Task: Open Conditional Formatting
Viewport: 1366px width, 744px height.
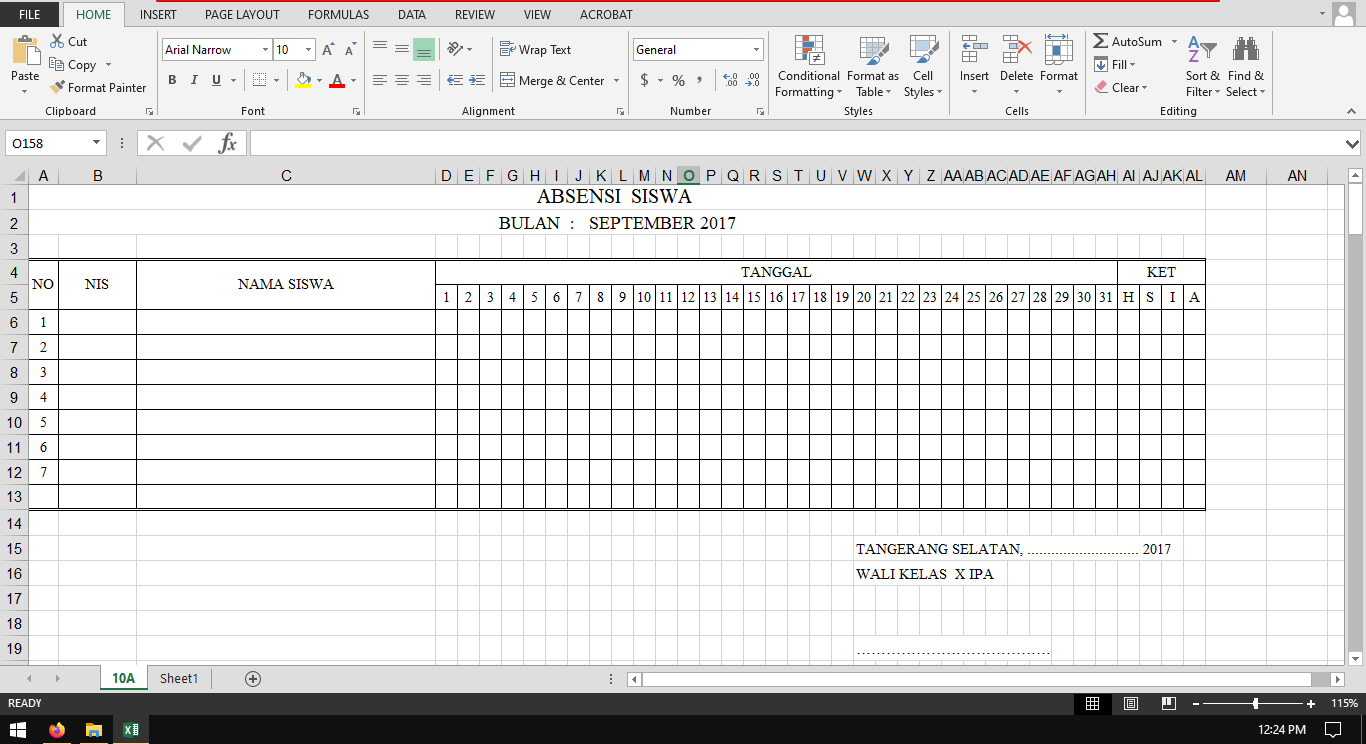Action: [807, 65]
